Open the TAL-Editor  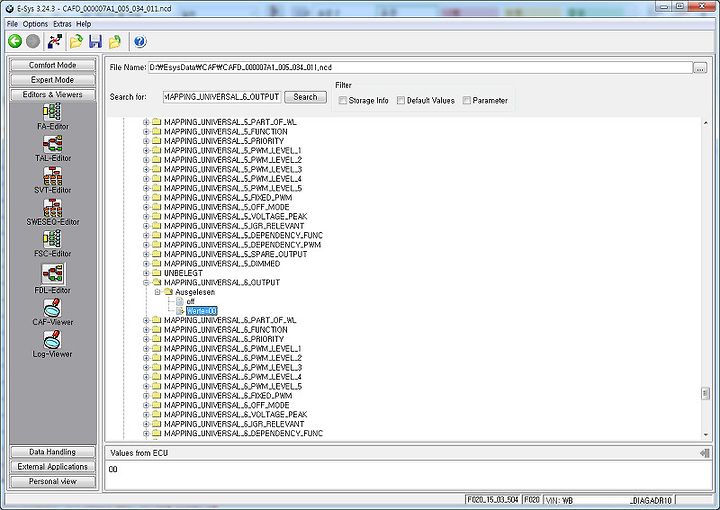tap(52, 148)
